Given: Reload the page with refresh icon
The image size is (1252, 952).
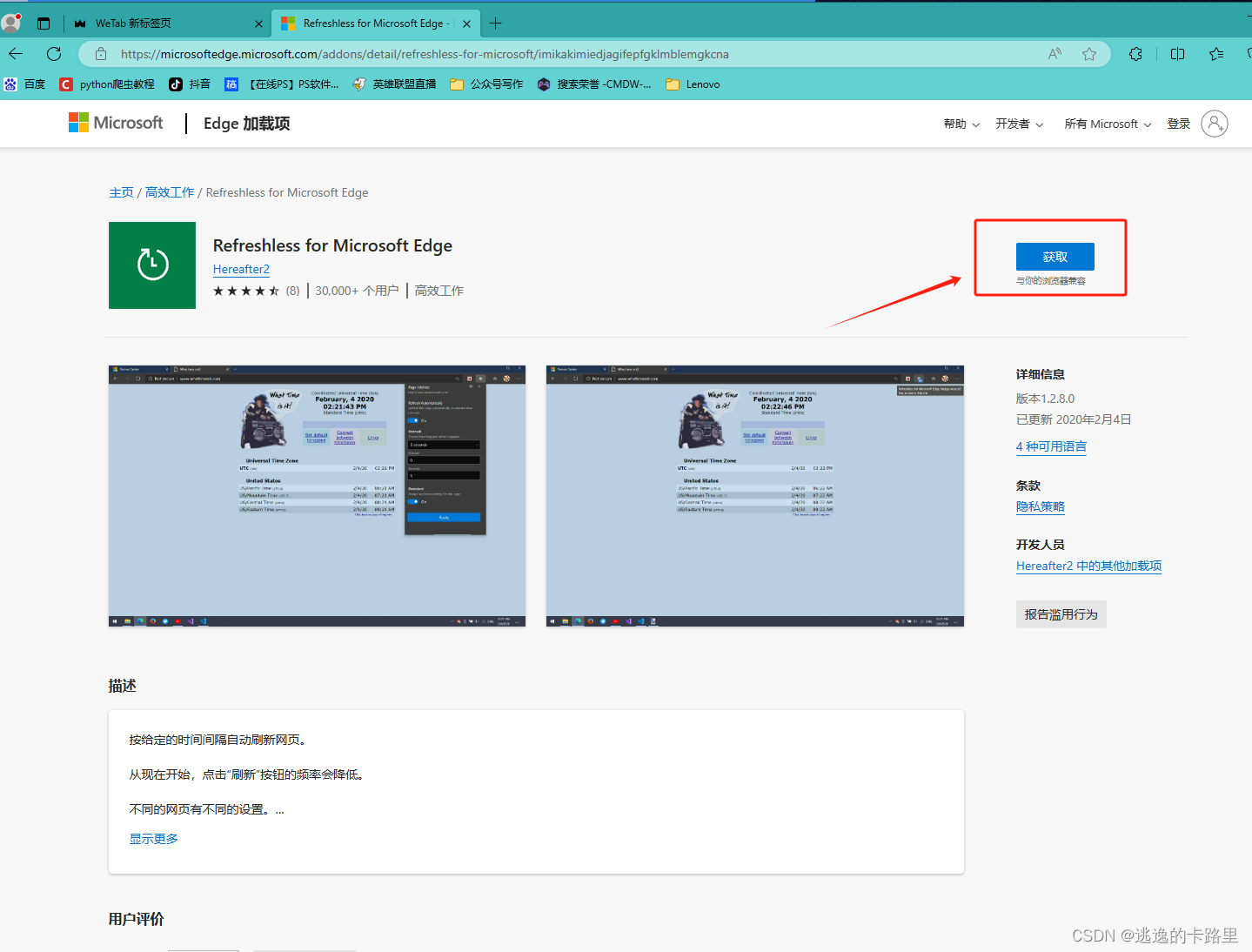Looking at the screenshot, I should 54,54.
